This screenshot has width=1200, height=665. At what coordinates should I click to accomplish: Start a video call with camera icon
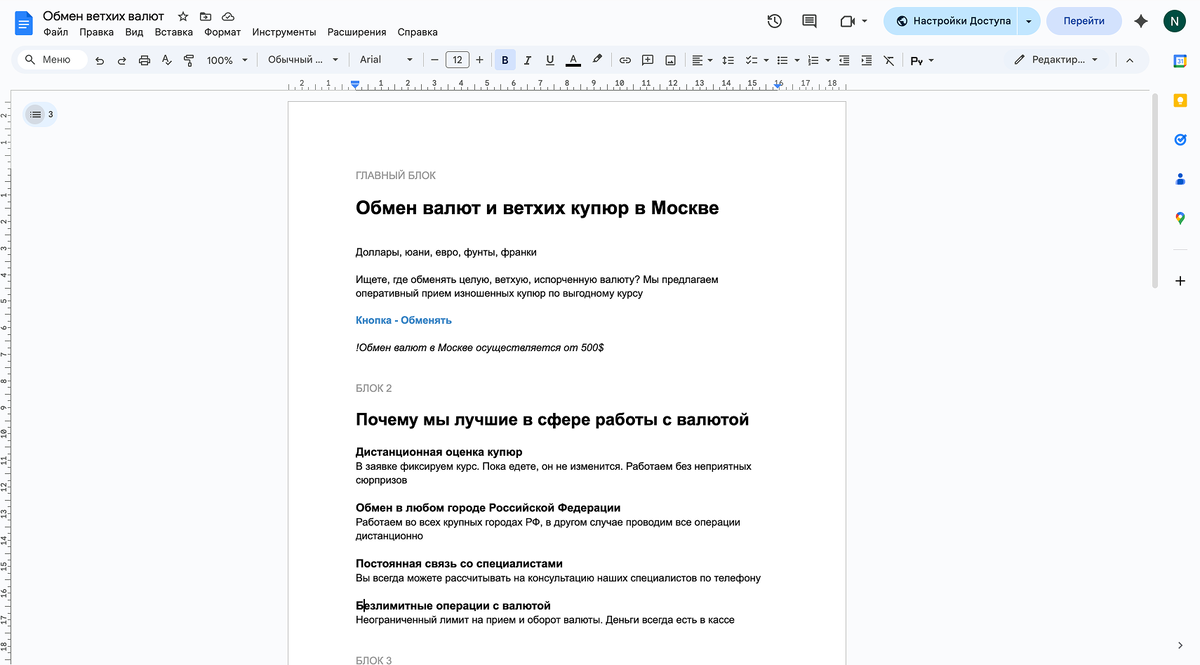[847, 21]
